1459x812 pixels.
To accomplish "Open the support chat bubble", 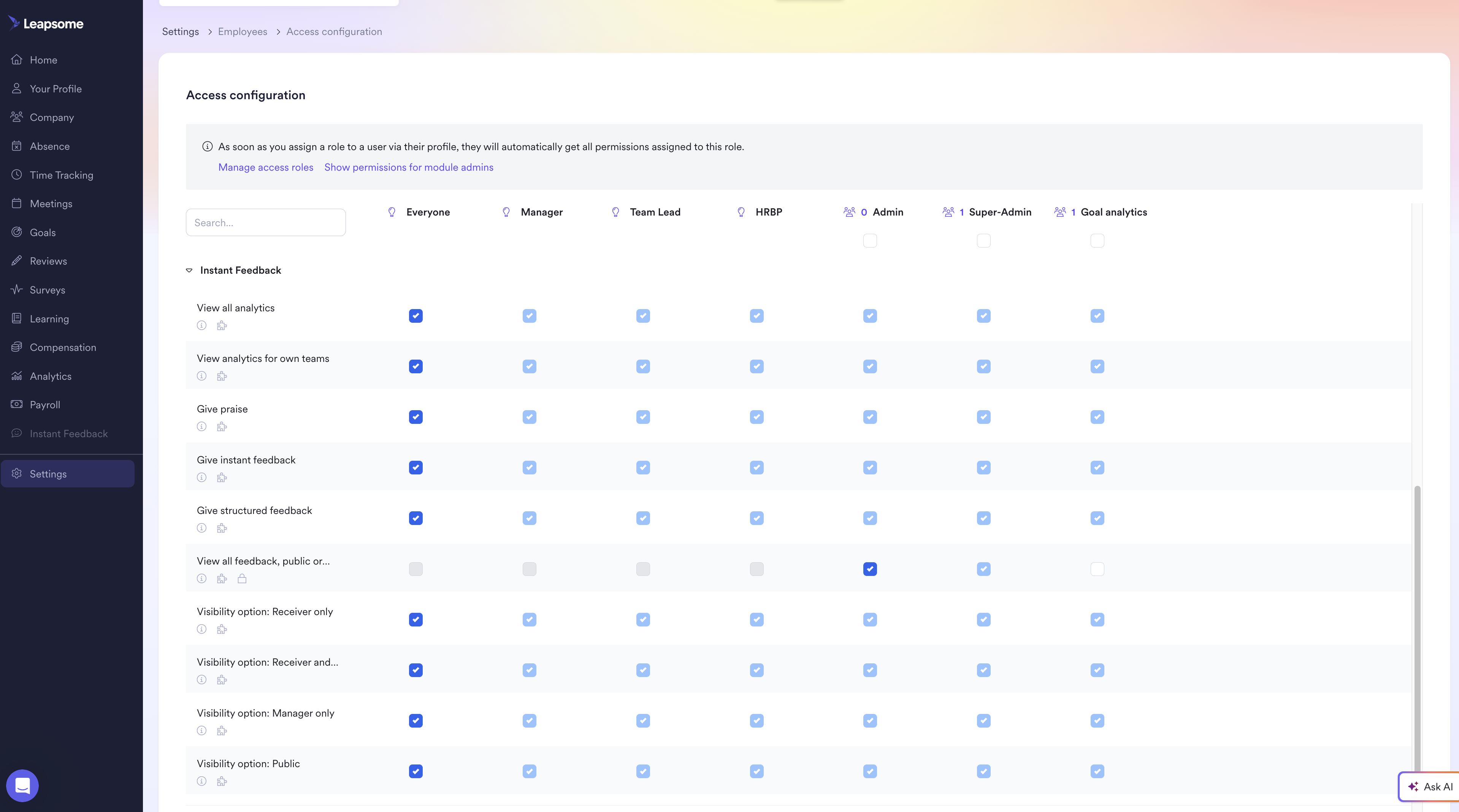I will 23,785.
